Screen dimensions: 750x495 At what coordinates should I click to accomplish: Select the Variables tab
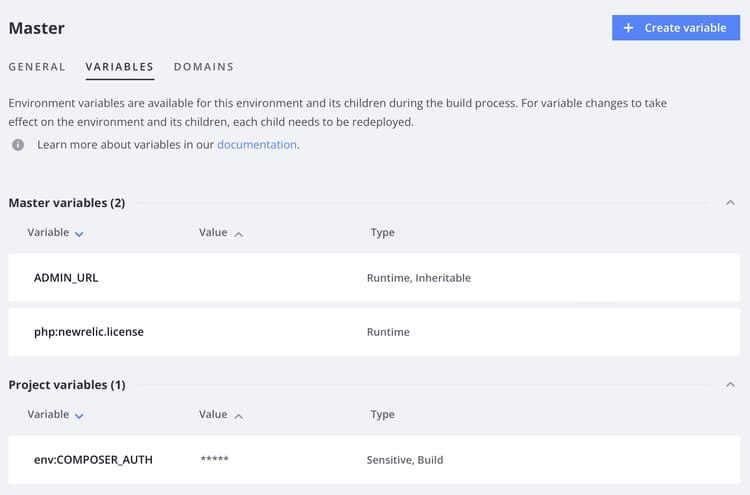pos(119,67)
